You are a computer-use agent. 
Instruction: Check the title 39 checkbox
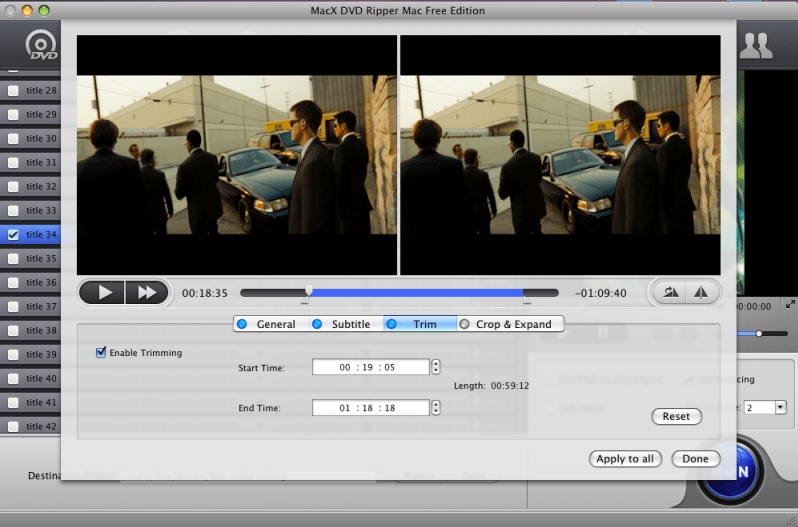[x=13, y=355]
